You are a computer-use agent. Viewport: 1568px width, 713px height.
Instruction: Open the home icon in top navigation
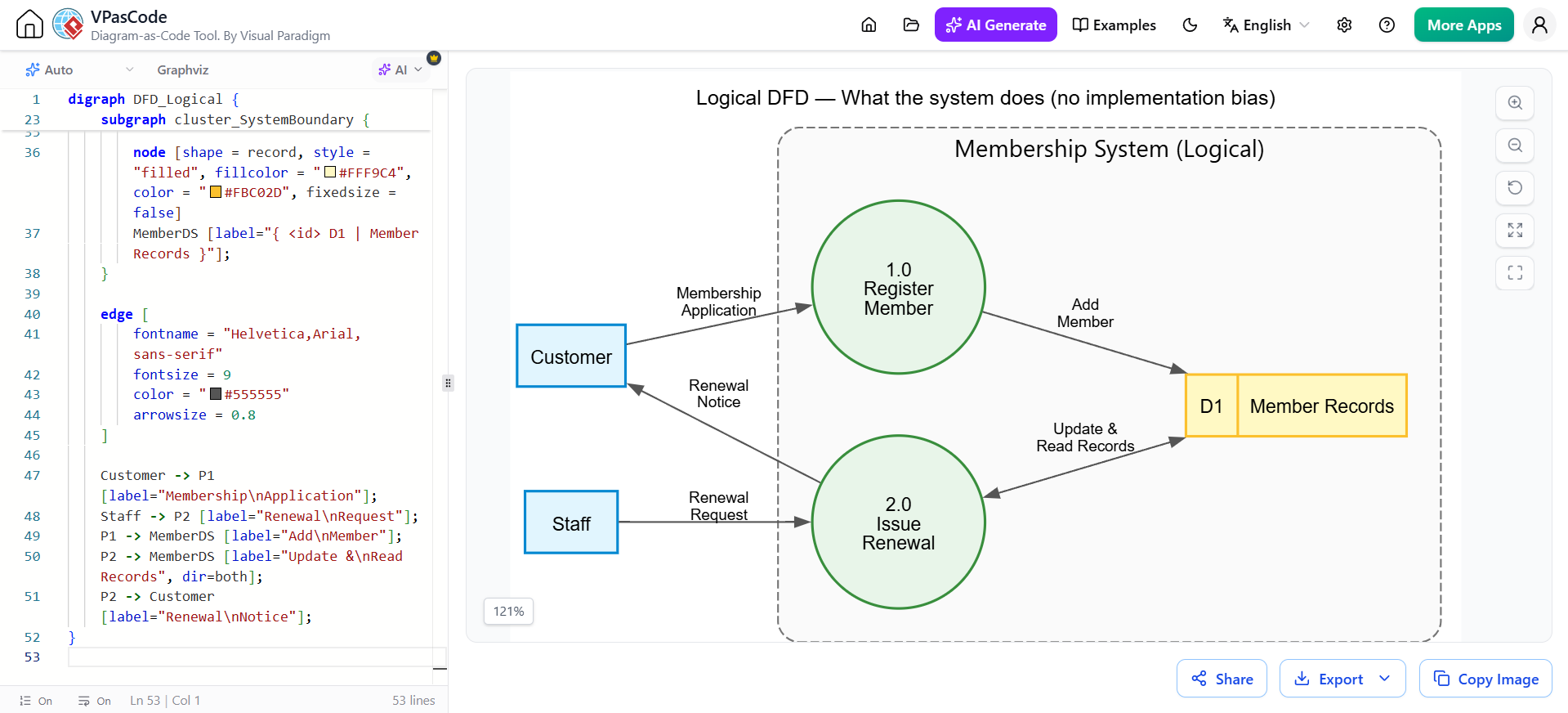(869, 25)
